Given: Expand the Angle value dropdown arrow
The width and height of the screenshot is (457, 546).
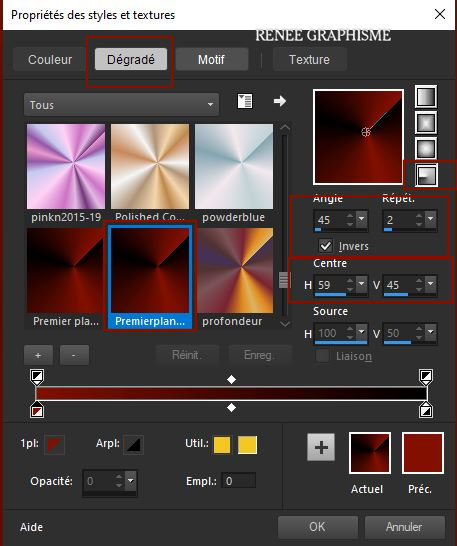Looking at the screenshot, I should pyautogui.click(x=362, y=219).
